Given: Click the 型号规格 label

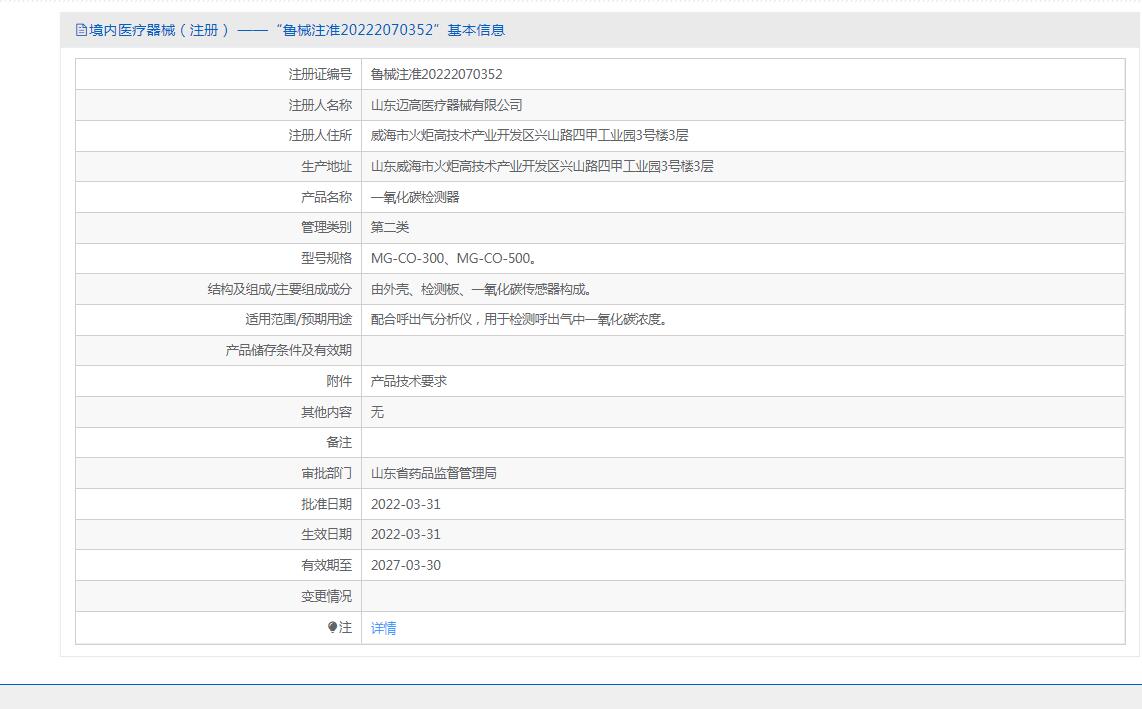Looking at the screenshot, I should click(326, 258).
